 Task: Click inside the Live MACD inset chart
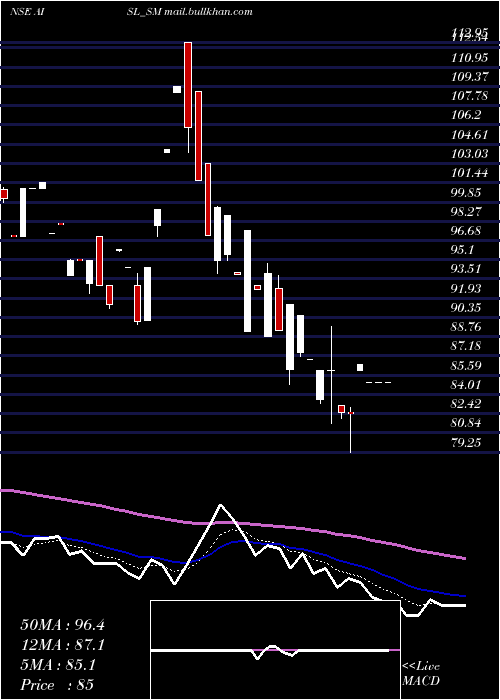tap(275, 650)
